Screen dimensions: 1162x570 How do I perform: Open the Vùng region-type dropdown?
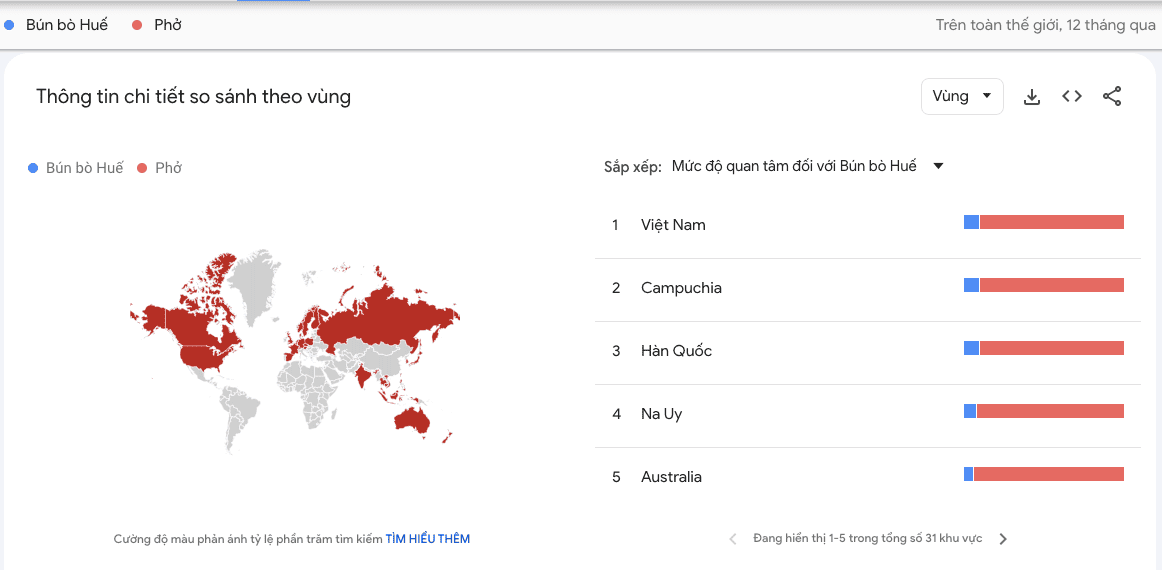click(x=962, y=96)
